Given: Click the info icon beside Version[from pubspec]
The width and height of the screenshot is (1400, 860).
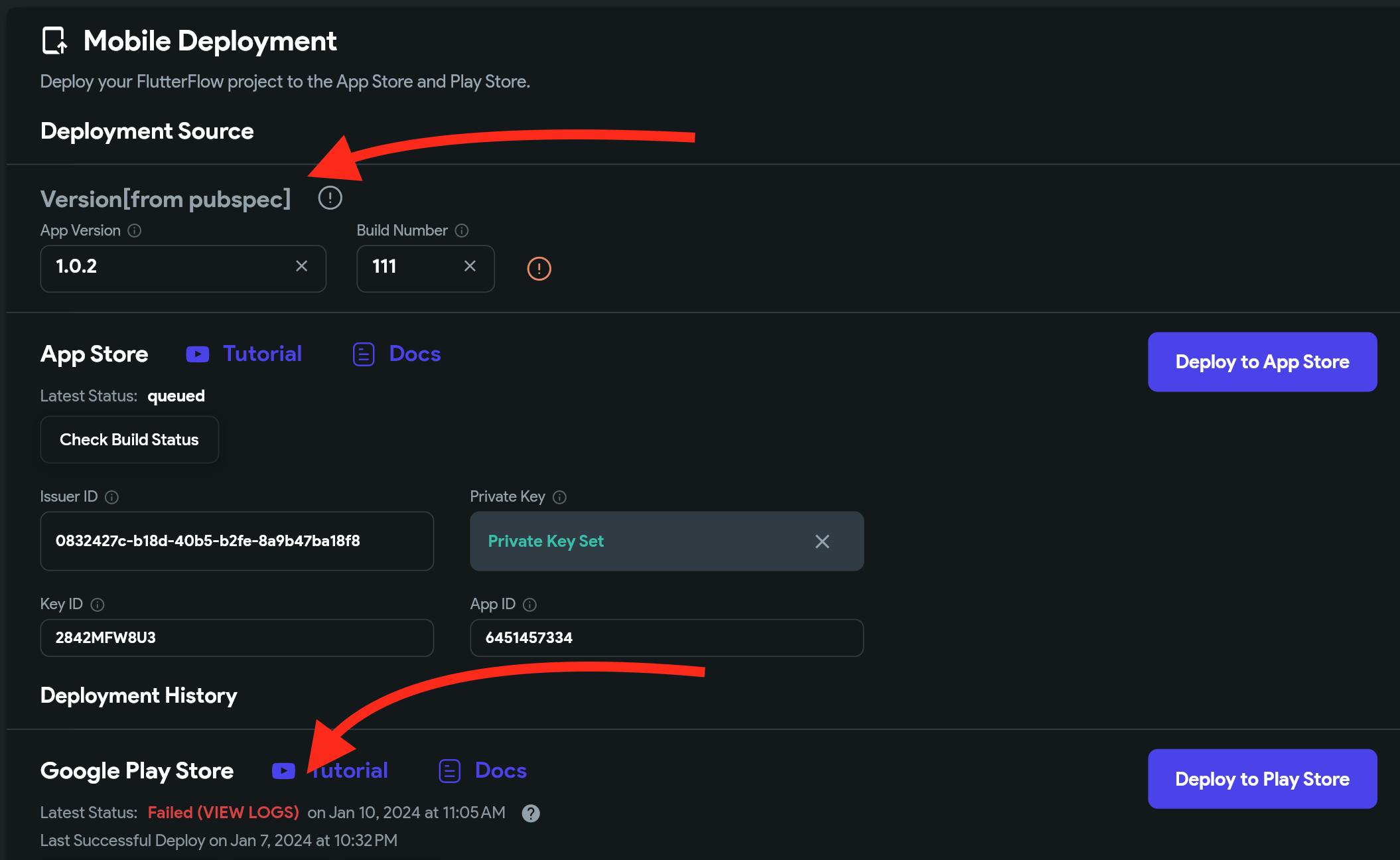Looking at the screenshot, I should 330,198.
